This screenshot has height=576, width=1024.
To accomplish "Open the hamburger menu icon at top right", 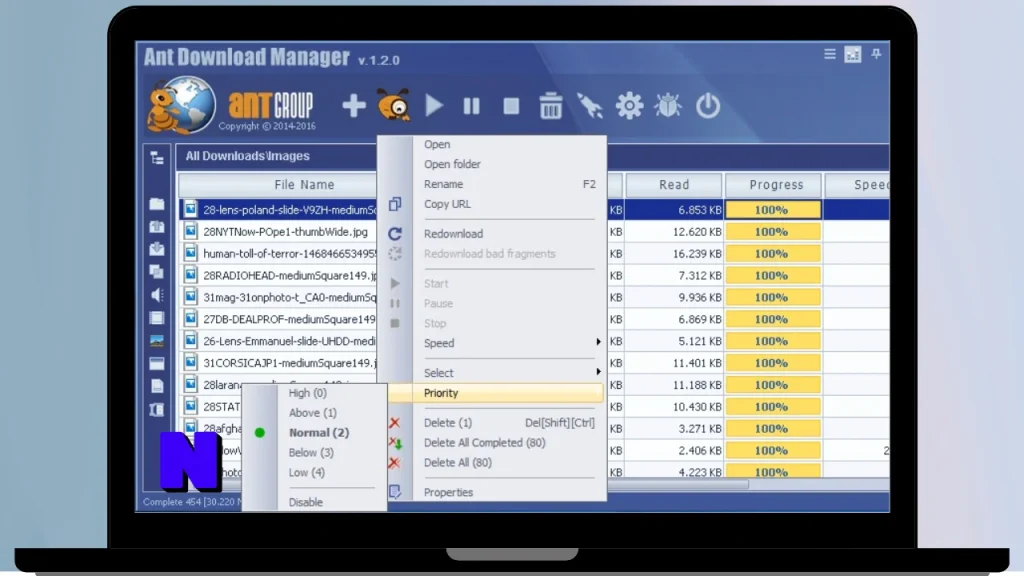I will [x=829, y=54].
